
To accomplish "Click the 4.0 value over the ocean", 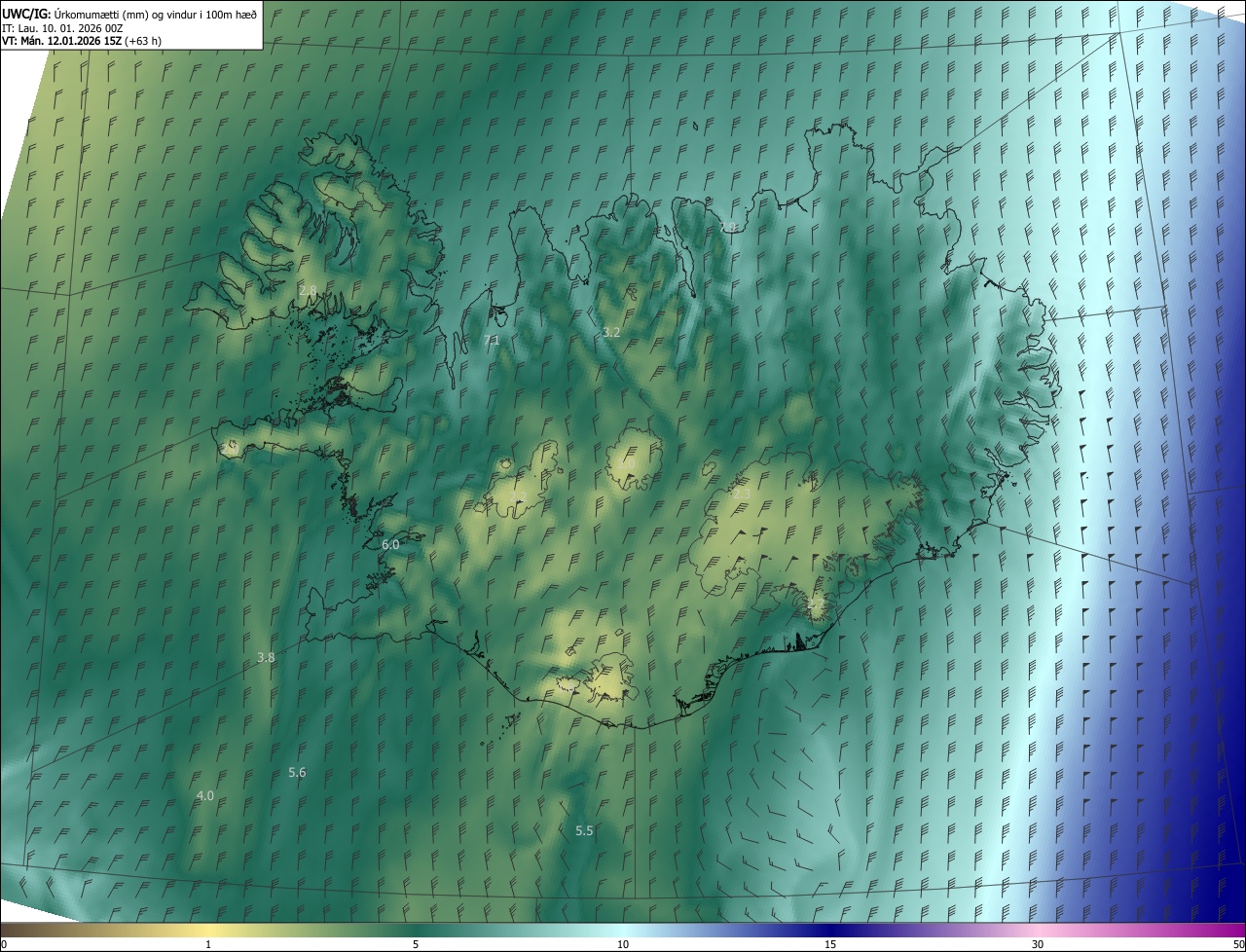I will [x=204, y=796].
